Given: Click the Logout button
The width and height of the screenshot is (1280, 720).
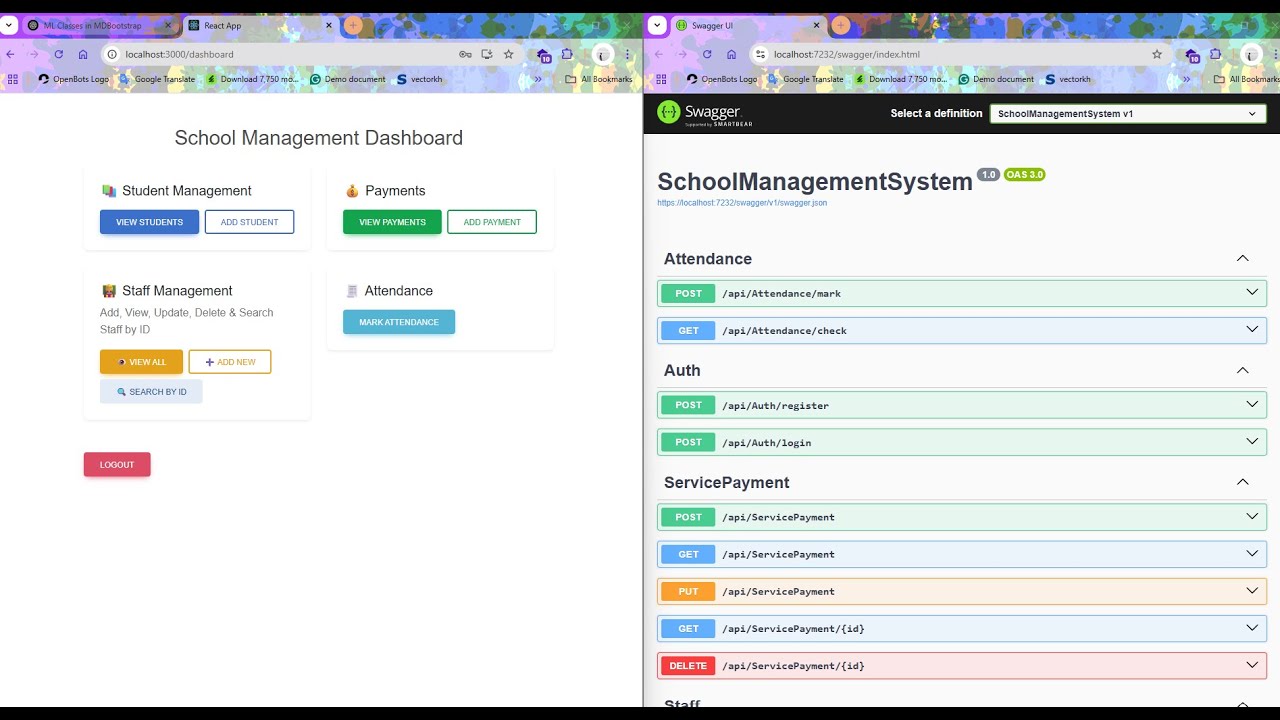Looking at the screenshot, I should (117, 465).
